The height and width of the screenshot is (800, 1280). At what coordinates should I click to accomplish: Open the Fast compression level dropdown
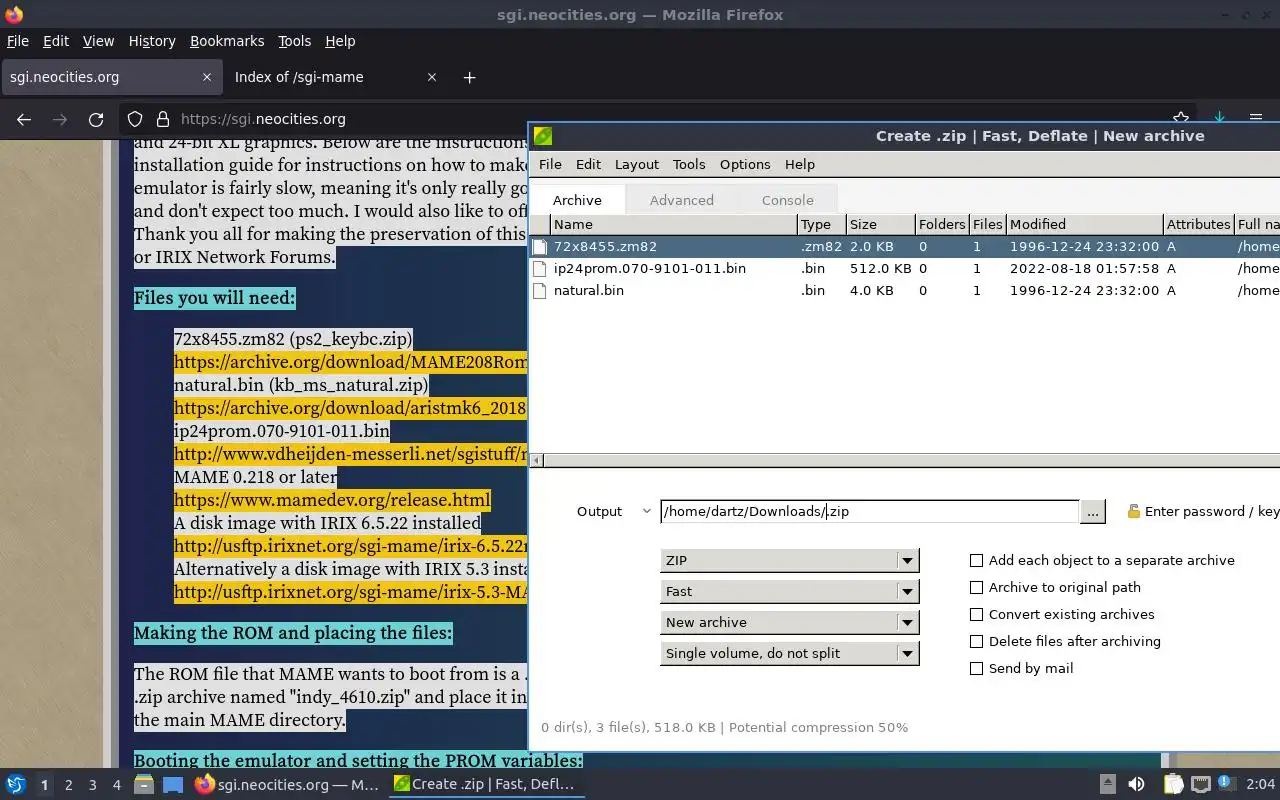[x=789, y=591]
